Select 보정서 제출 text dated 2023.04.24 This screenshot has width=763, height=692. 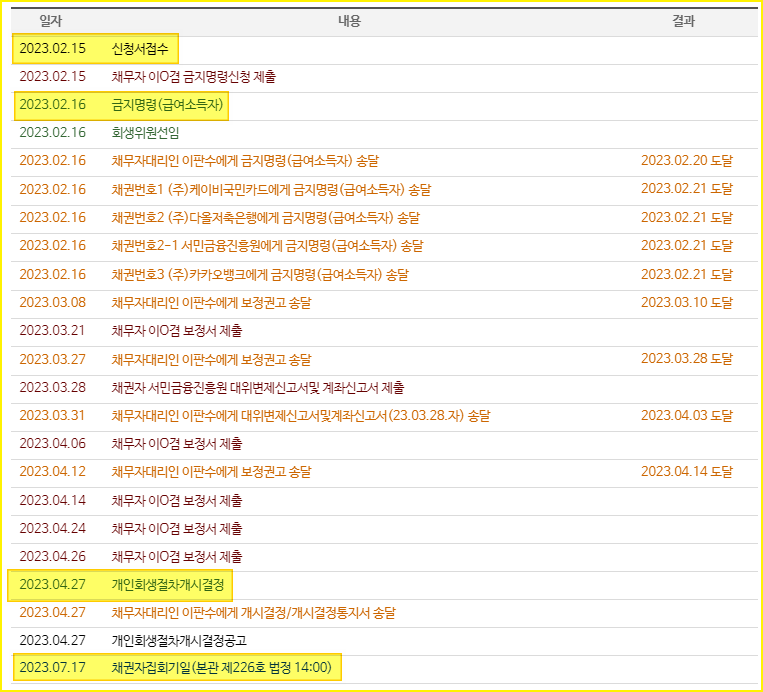177,528
